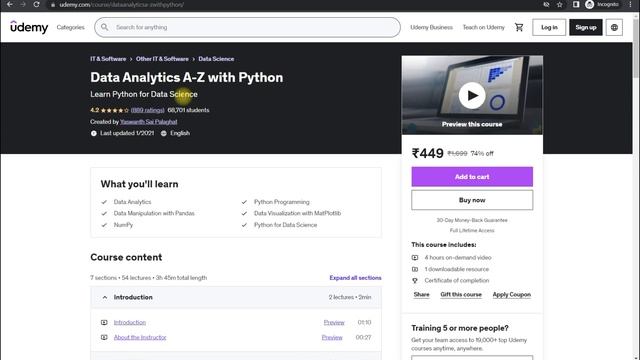Click the ₹449 price text
Viewport: 640px width, 360px height.
pos(427,153)
